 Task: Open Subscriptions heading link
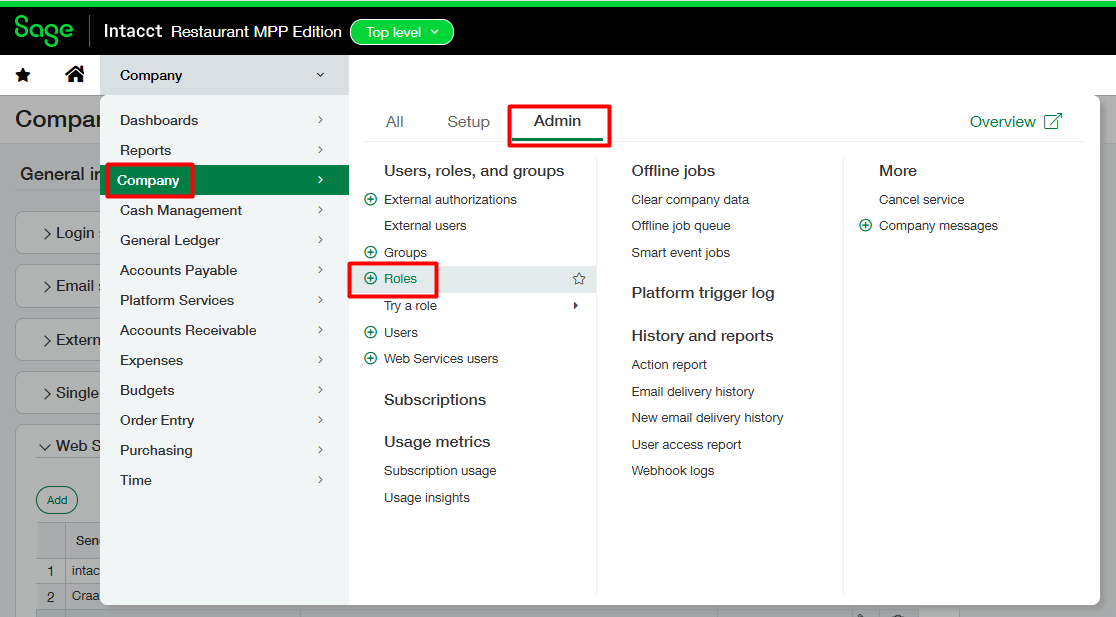435,399
